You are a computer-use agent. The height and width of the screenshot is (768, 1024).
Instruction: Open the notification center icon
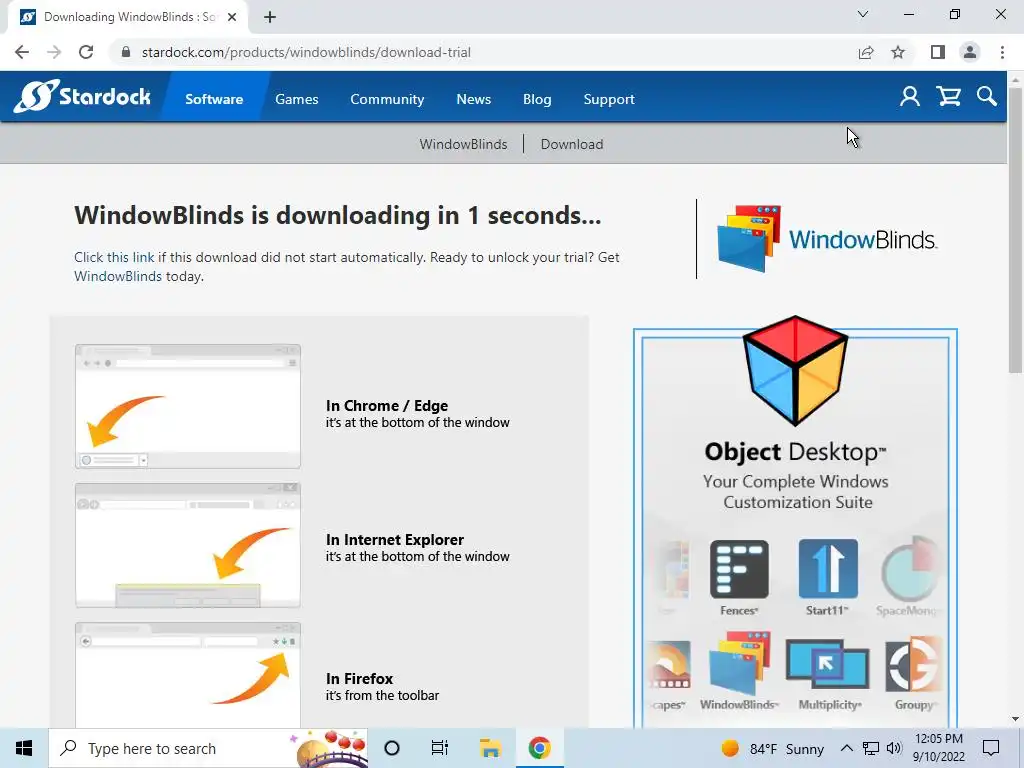coord(991,748)
